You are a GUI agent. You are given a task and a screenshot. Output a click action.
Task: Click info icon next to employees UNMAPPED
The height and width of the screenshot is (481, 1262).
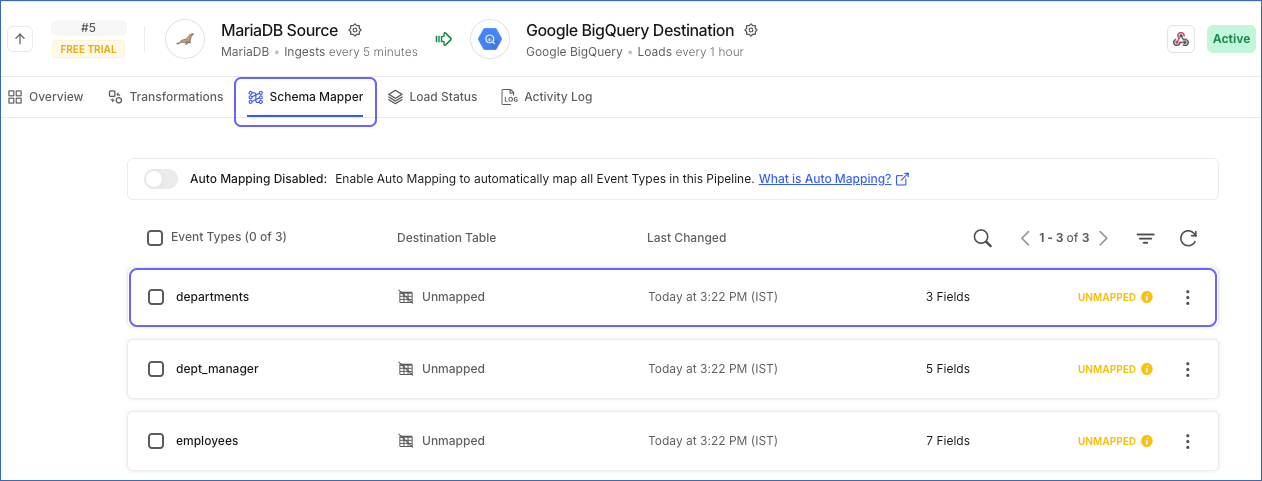1147,441
